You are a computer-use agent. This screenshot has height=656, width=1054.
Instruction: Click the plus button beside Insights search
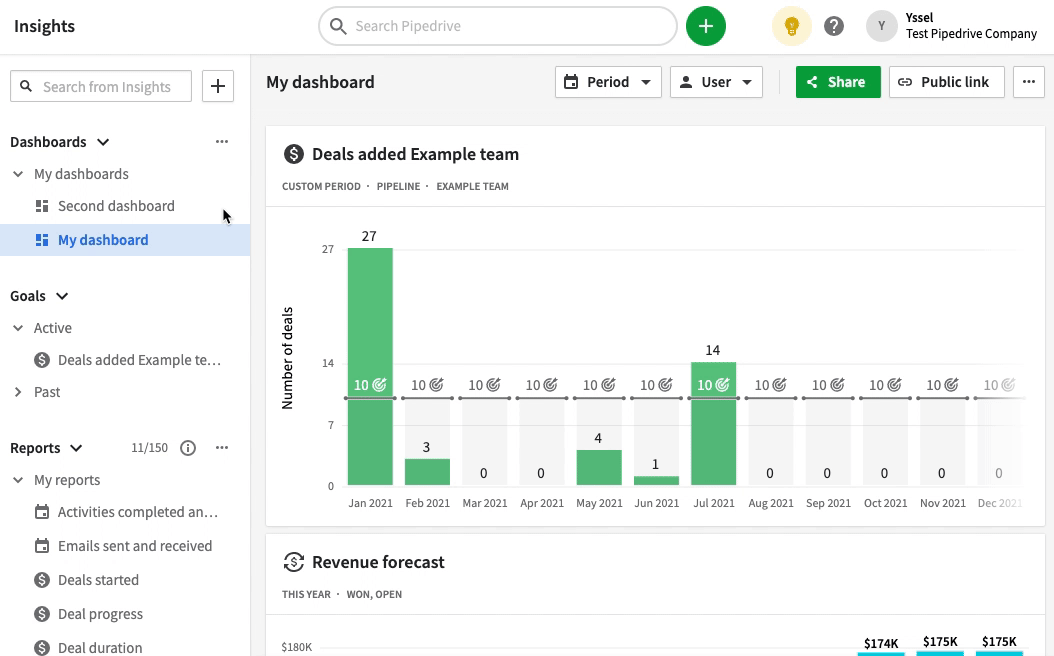point(218,86)
